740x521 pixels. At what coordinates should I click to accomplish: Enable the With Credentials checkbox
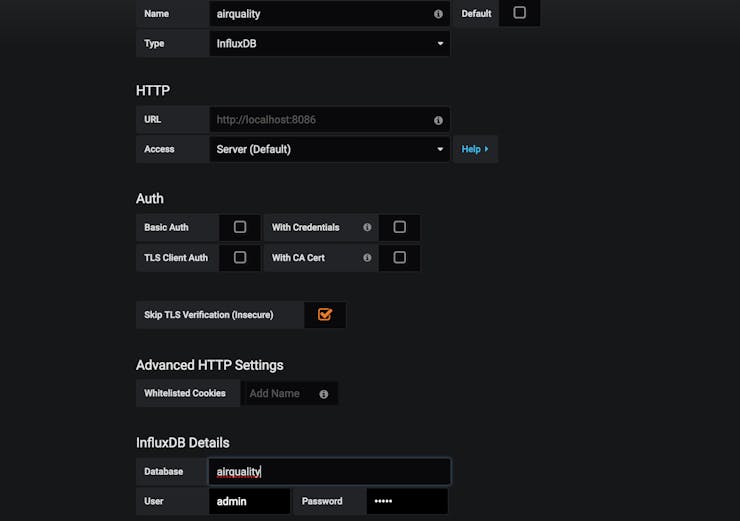(399, 227)
